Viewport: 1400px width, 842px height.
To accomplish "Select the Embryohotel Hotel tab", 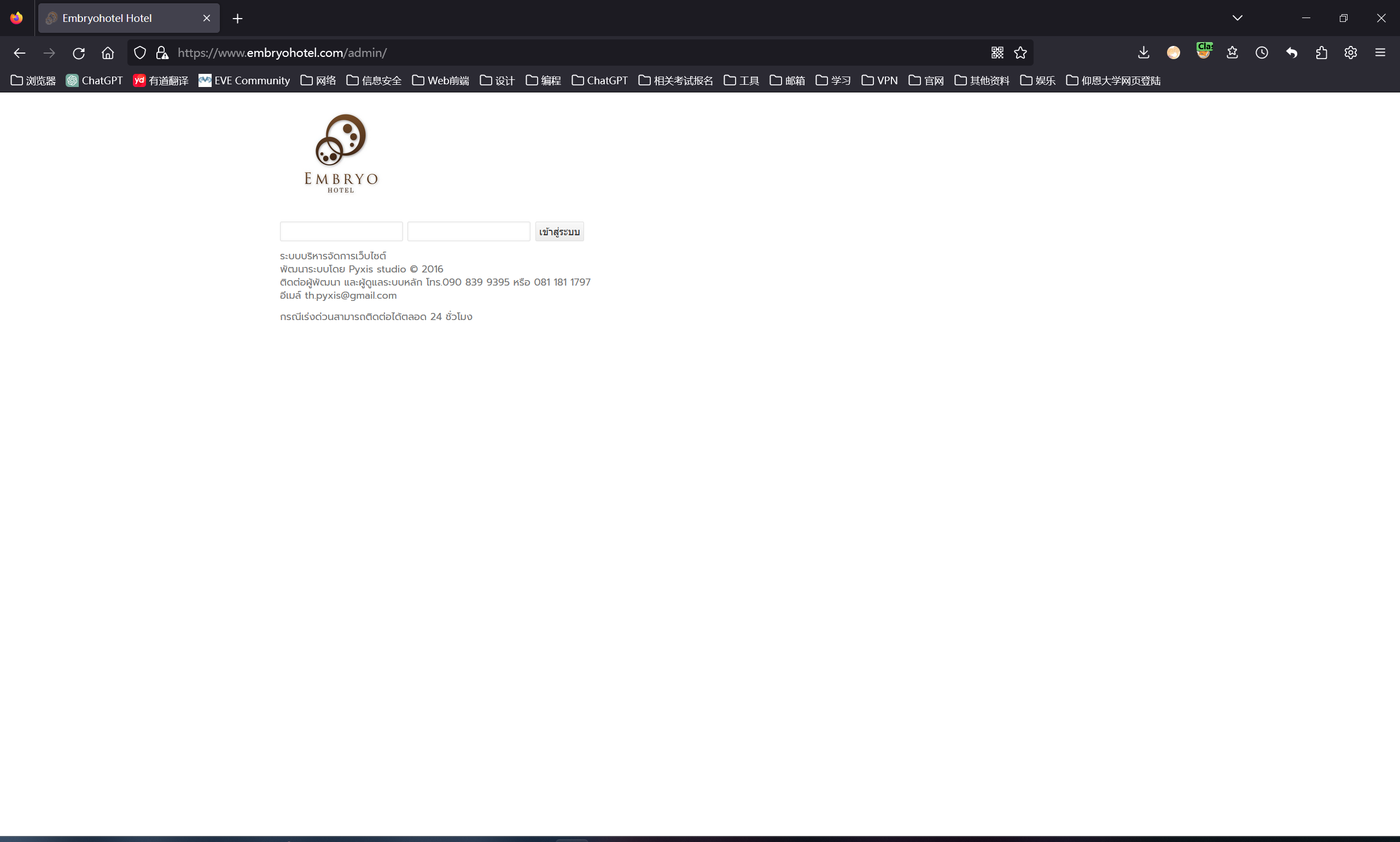I will 129,18.
